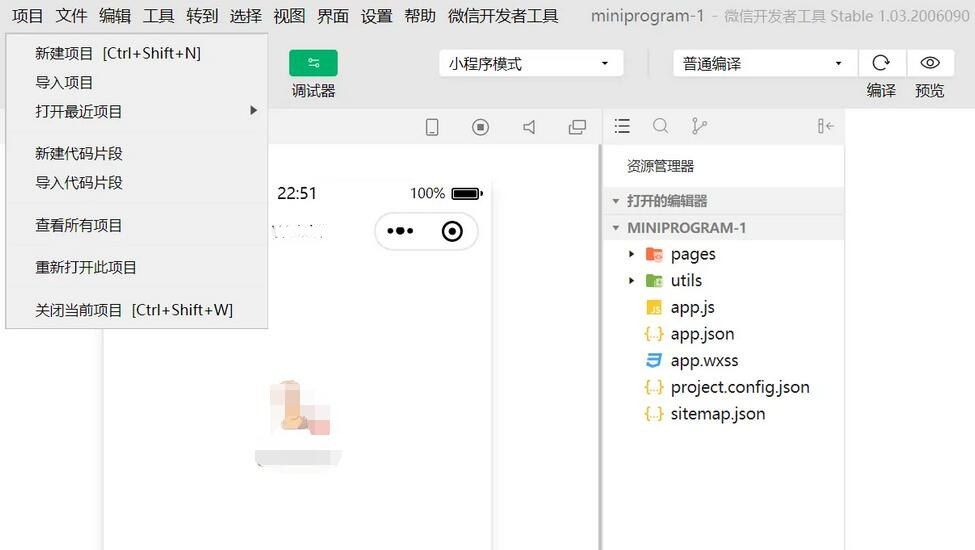Expand the utils folder arrow
The image size is (975, 550).
[x=631, y=281]
